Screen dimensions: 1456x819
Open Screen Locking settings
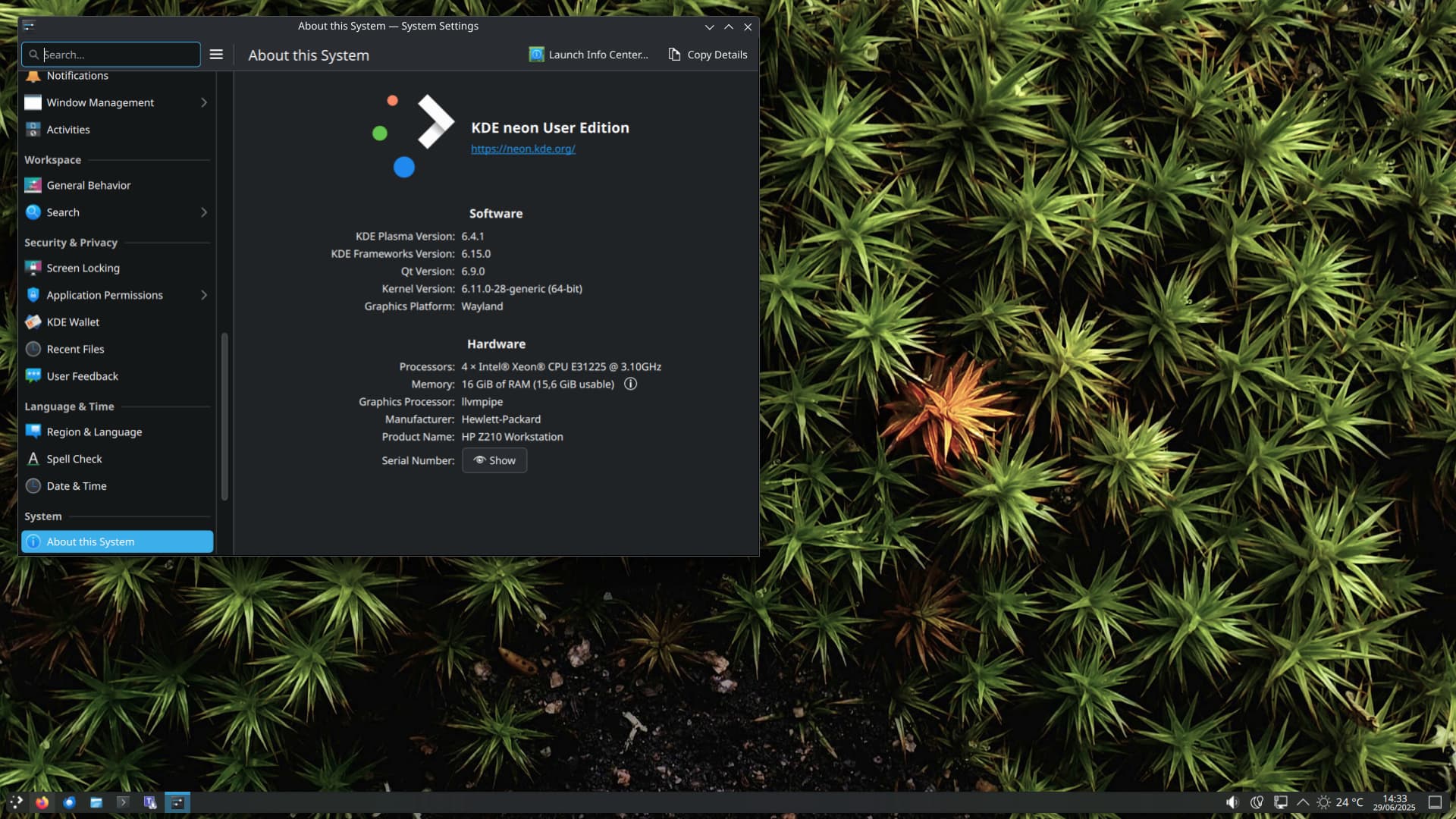pyautogui.click(x=83, y=268)
